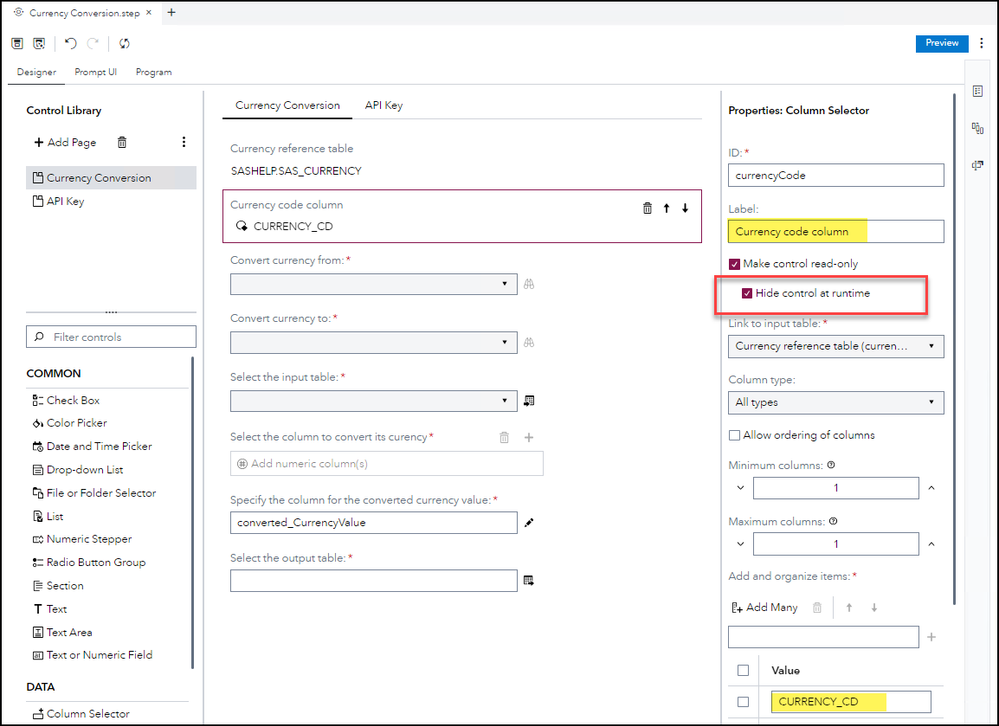Switch to the Prompt UI tab

pos(96,72)
